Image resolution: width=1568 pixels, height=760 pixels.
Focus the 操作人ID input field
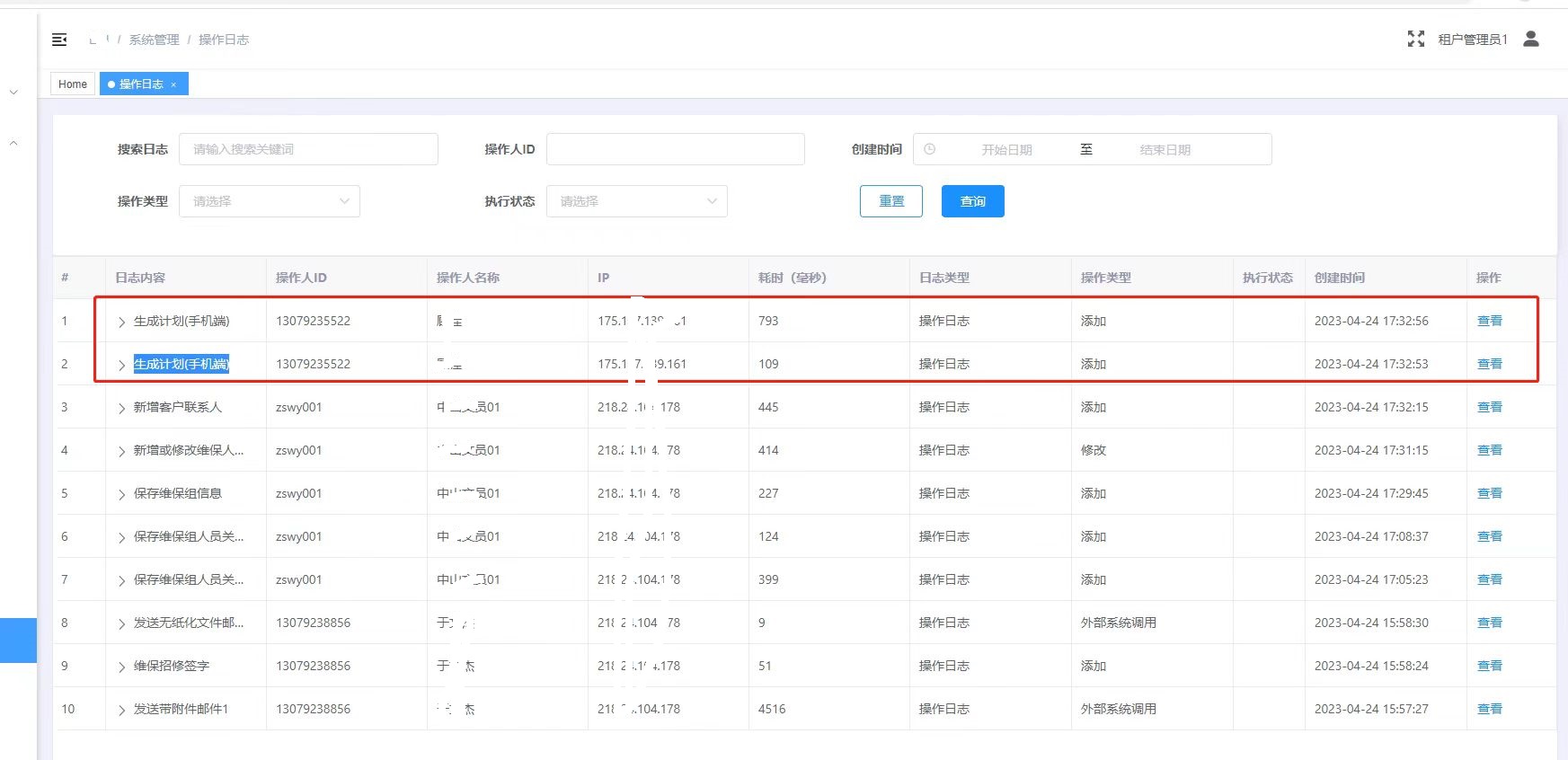[x=676, y=149]
